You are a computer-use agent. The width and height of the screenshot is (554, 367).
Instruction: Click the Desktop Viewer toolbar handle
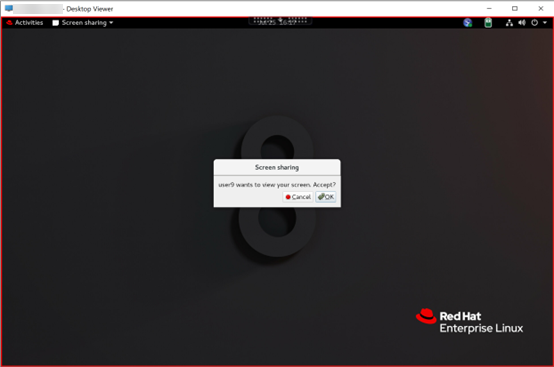coord(280,20)
